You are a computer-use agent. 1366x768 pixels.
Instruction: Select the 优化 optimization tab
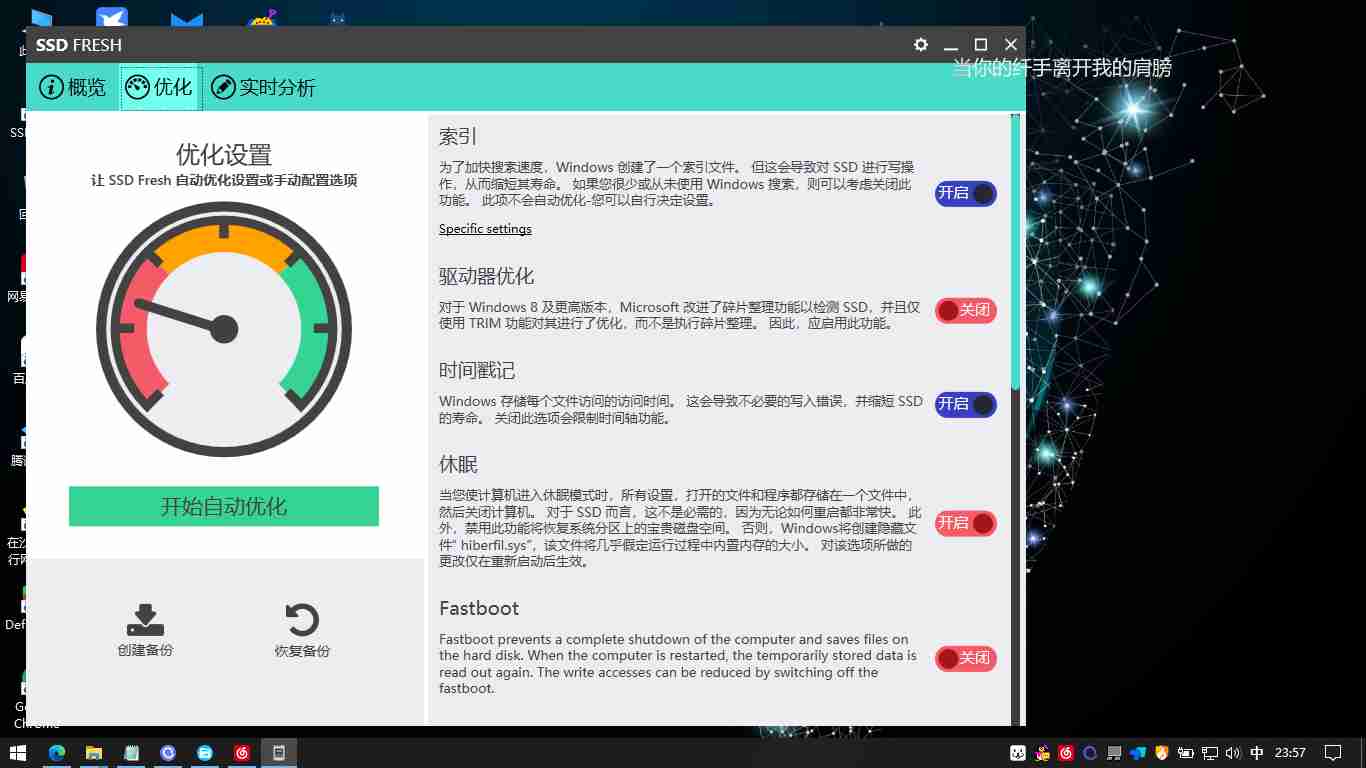[160, 88]
